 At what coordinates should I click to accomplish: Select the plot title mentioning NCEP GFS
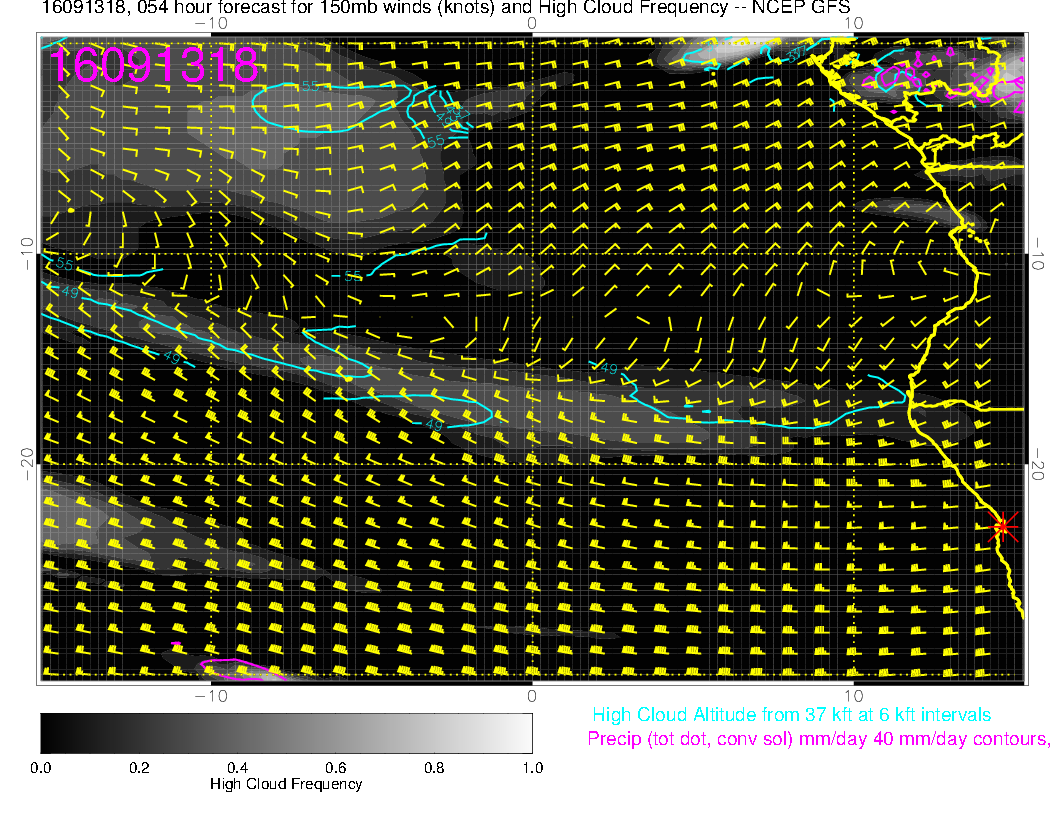pyautogui.click(x=446, y=7)
